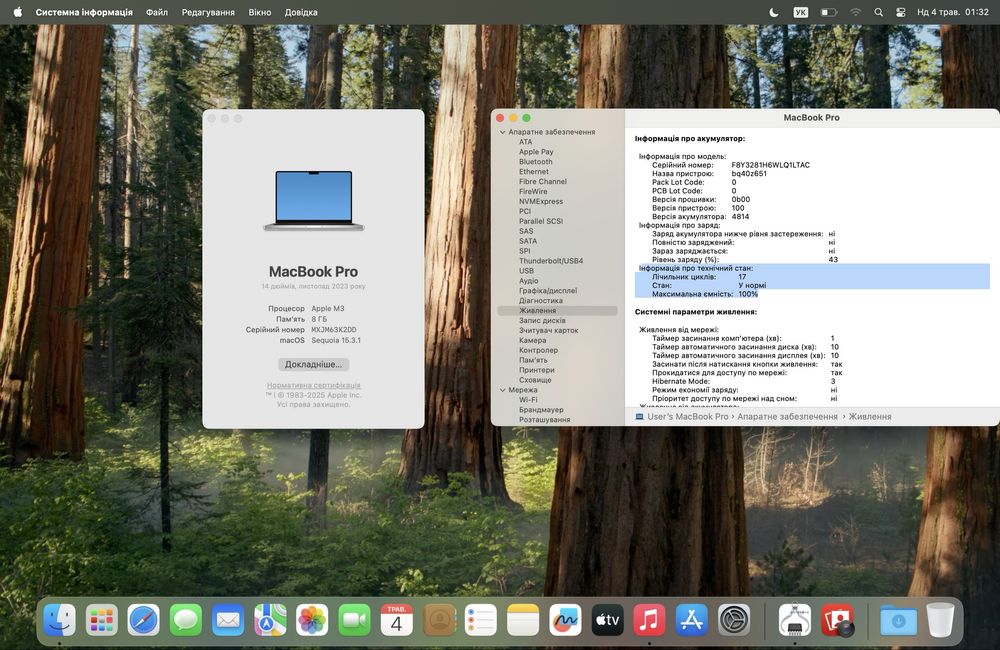Click the battery status icon

click(828, 12)
